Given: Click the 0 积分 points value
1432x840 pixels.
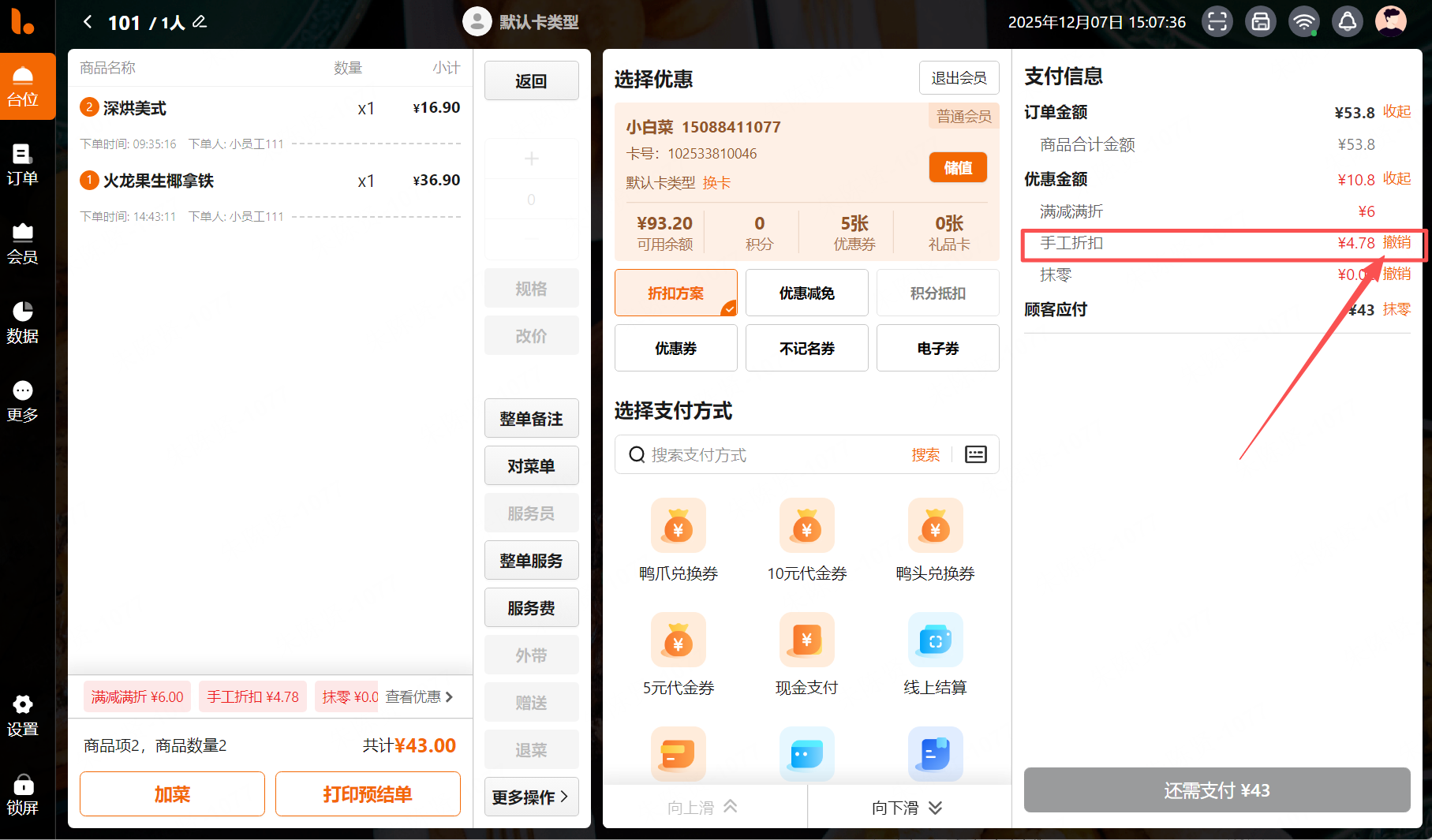Looking at the screenshot, I should coord(759,233).
